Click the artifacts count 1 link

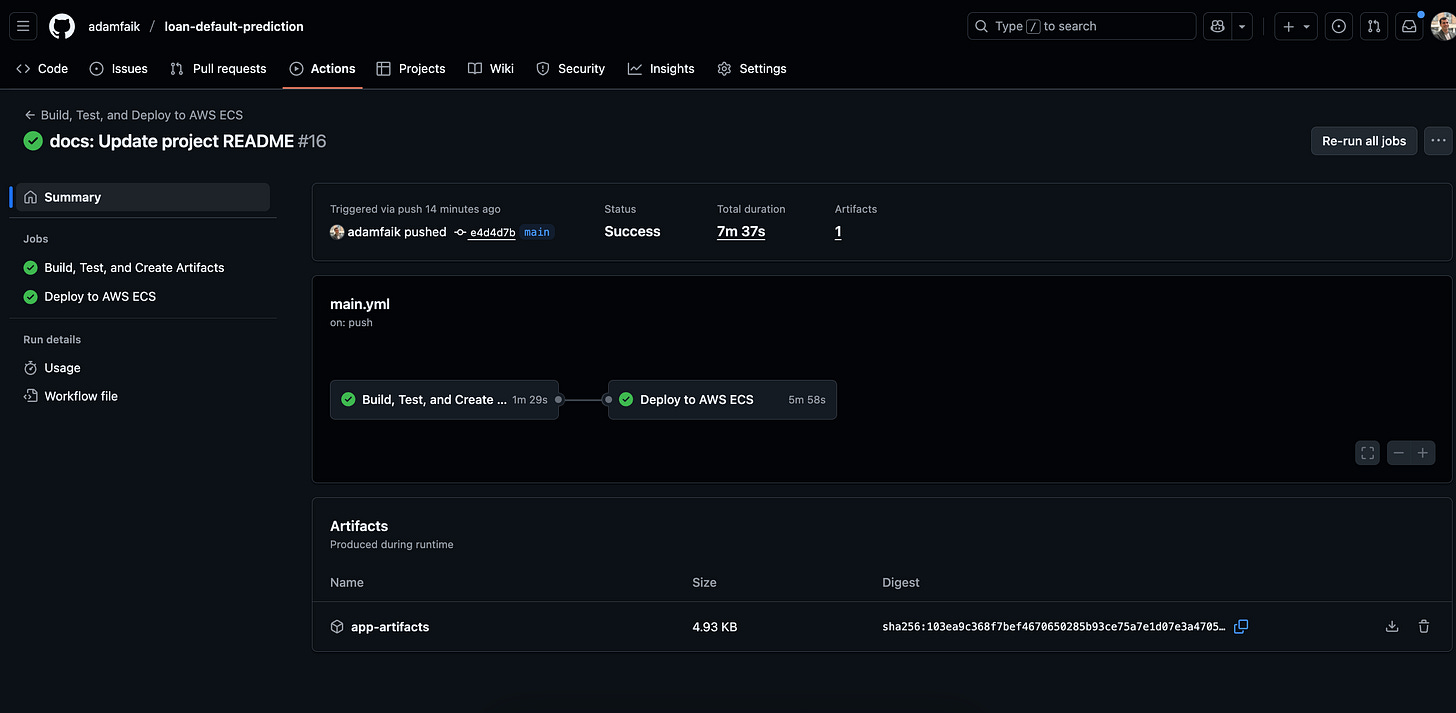click(x=838, y=232)
